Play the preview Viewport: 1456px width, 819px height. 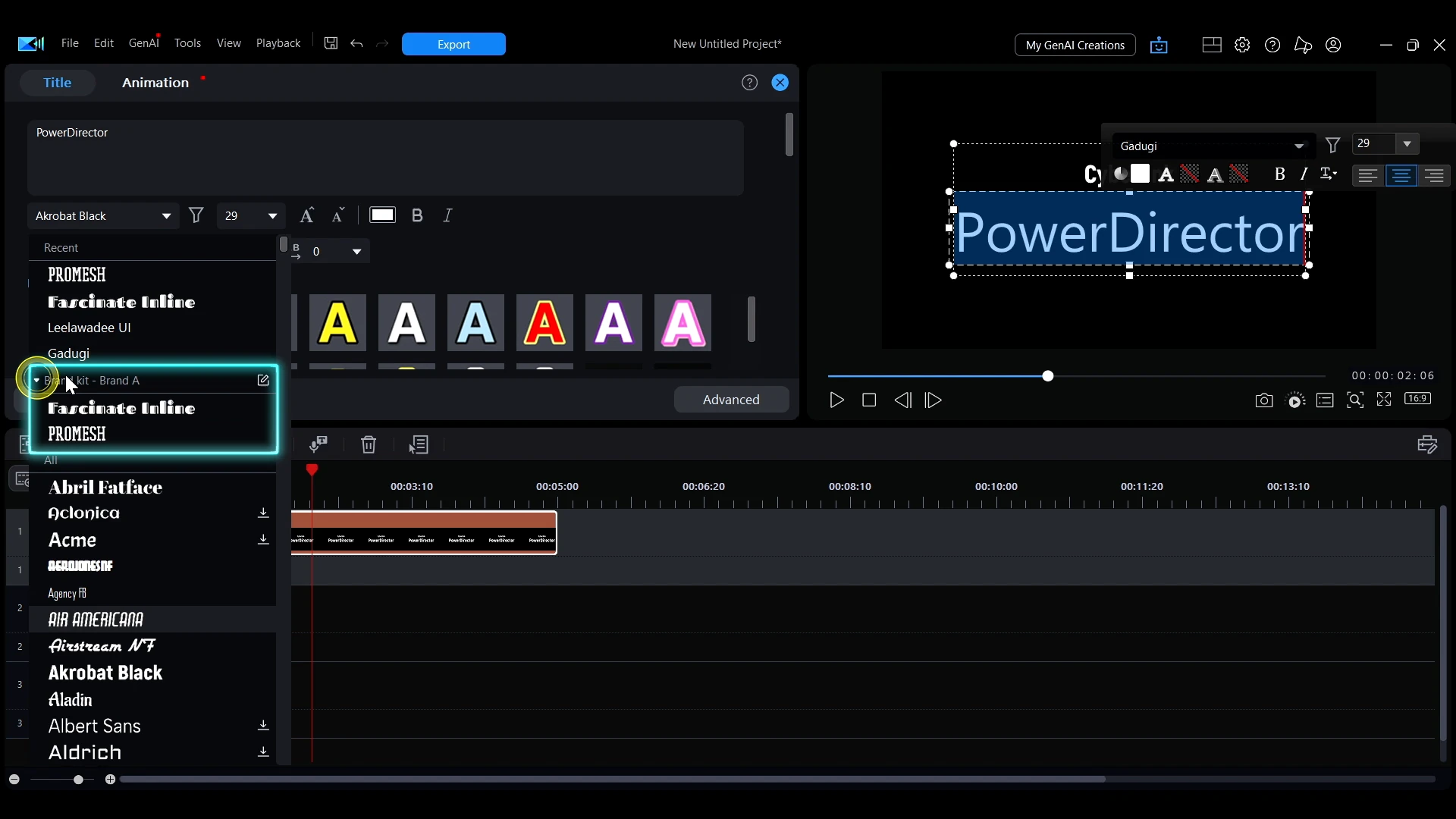[x=837, y=400]
